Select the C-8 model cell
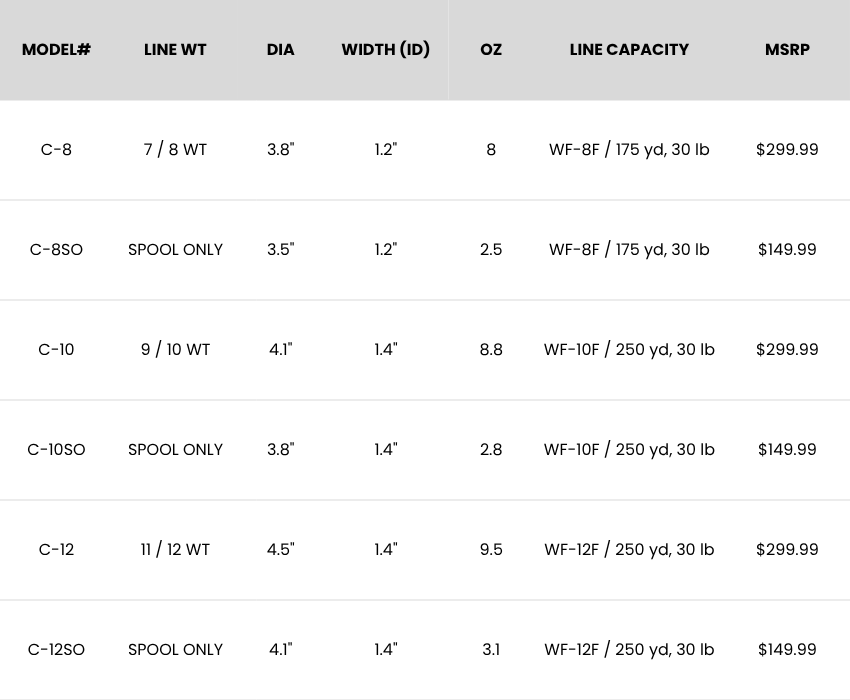The width and height of the screenshot is (850, 700). [x=56, y=149]
